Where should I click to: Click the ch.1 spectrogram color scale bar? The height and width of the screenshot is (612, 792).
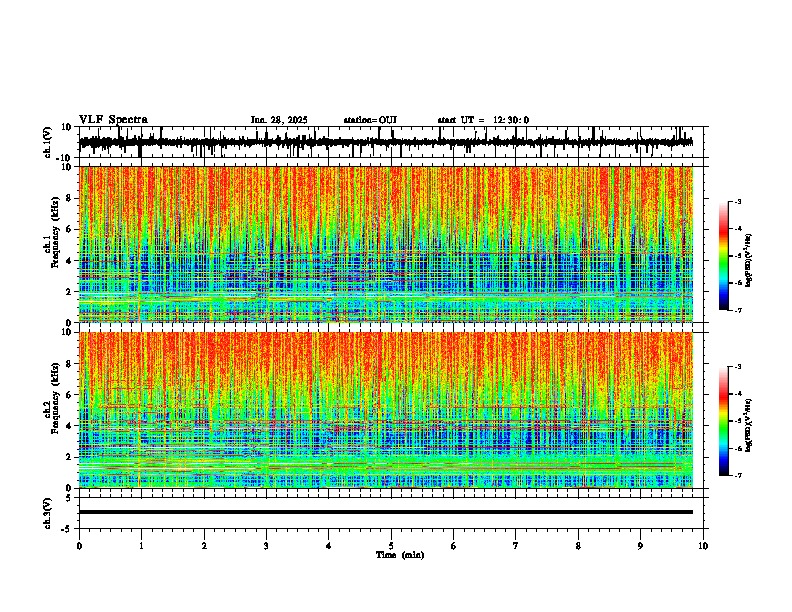(x=723, y=256)
